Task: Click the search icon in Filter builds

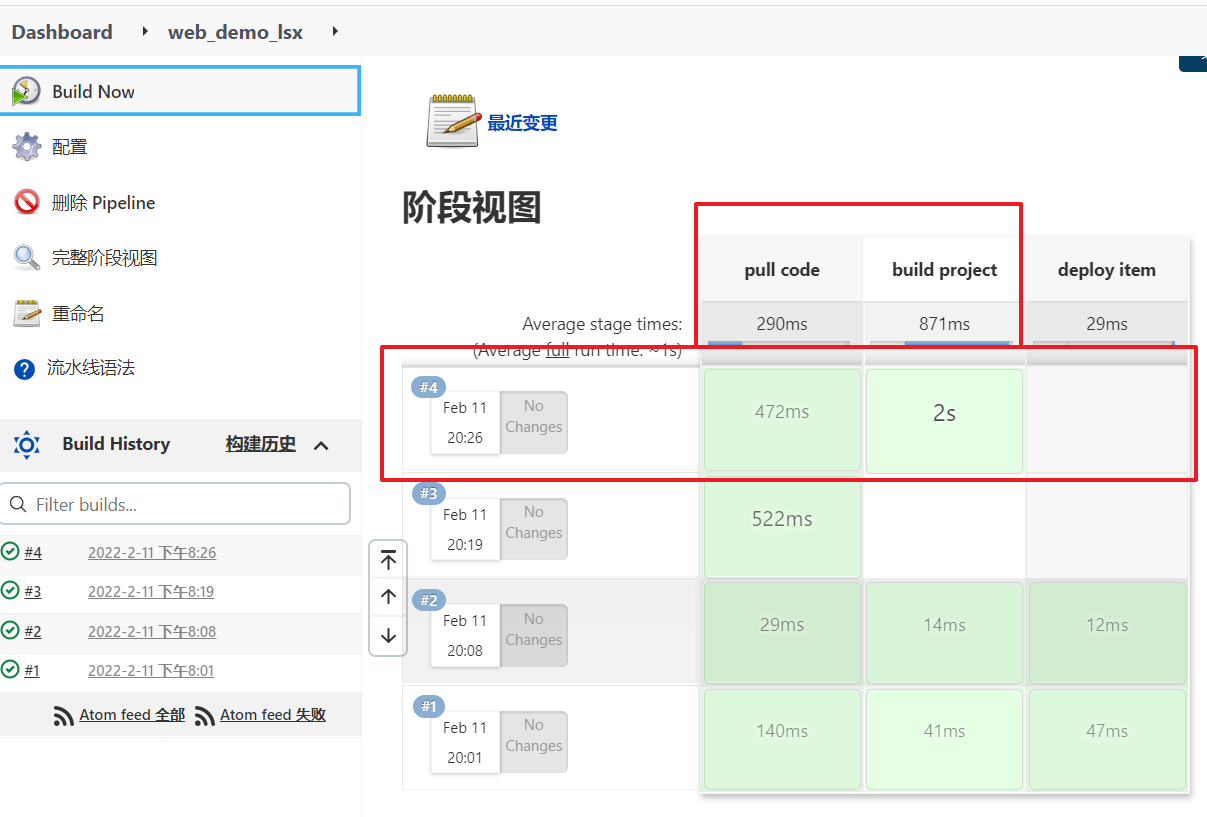Action: pos(18,504)
